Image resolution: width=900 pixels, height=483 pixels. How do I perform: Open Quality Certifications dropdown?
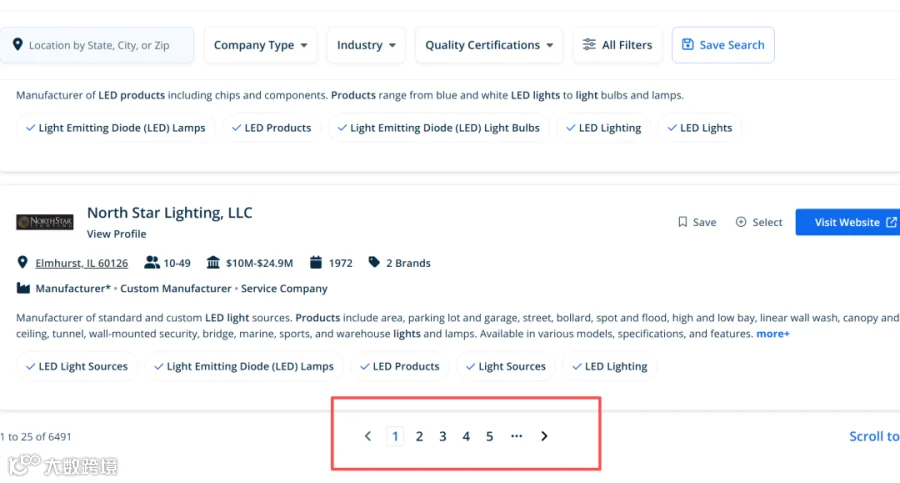point(489,45)
